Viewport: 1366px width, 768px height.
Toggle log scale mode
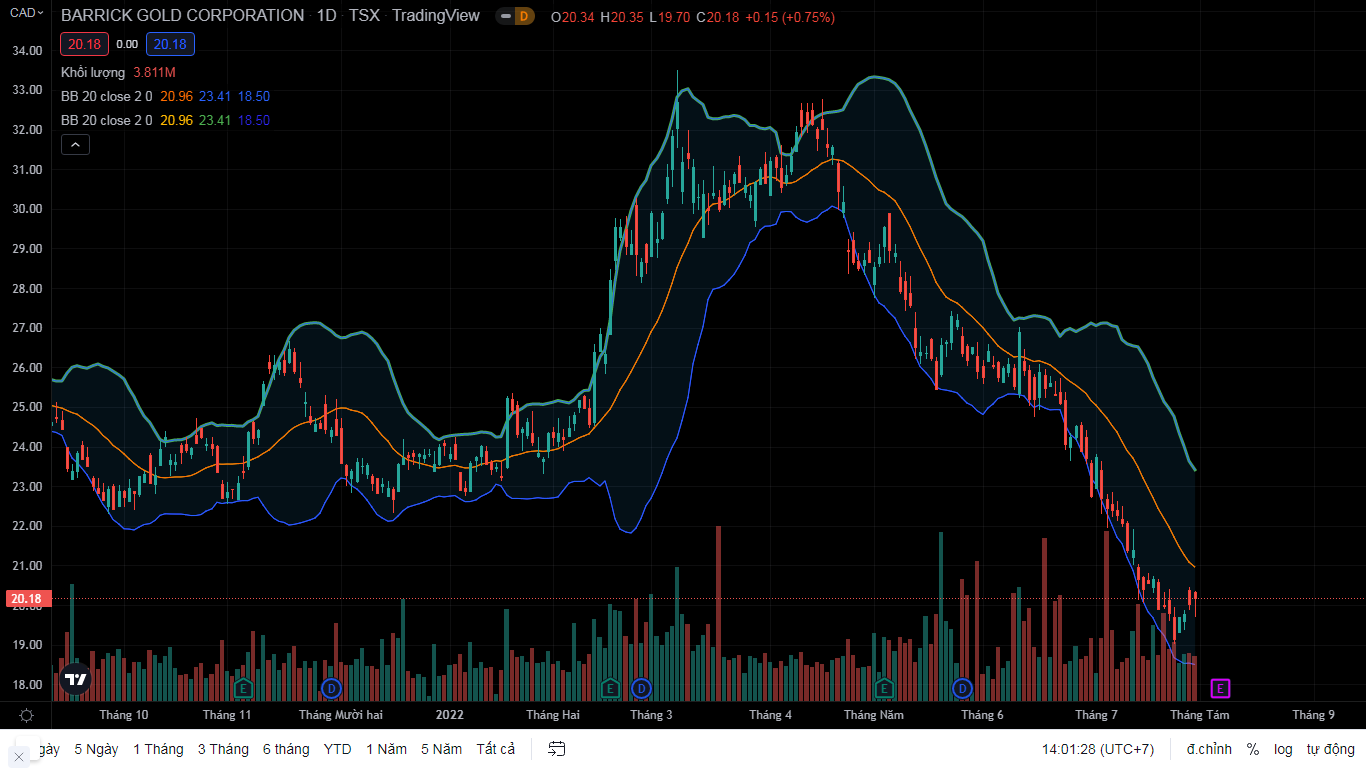pyautogui.click(x=1283, y=749)
